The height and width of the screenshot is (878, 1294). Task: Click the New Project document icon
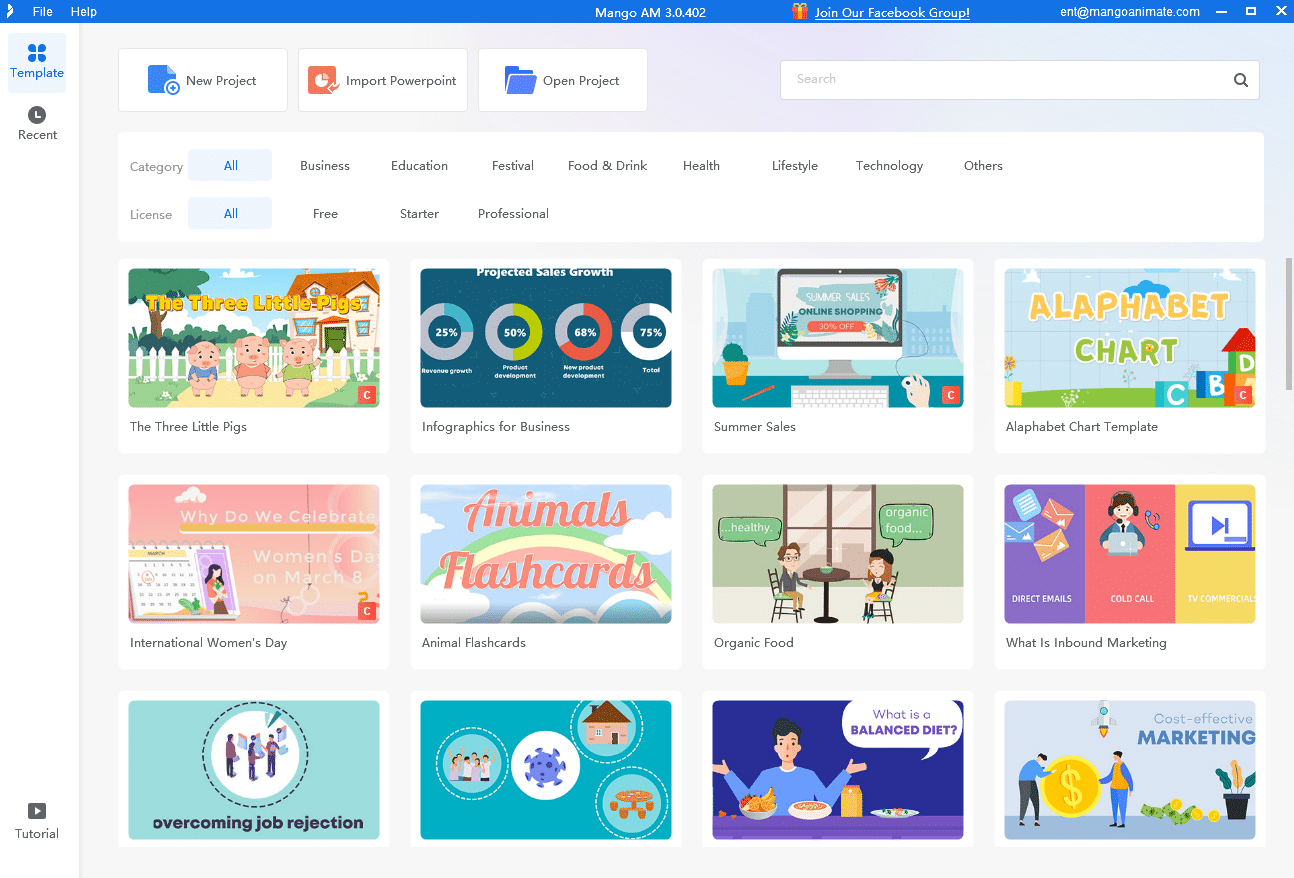(x=163, y=80)
